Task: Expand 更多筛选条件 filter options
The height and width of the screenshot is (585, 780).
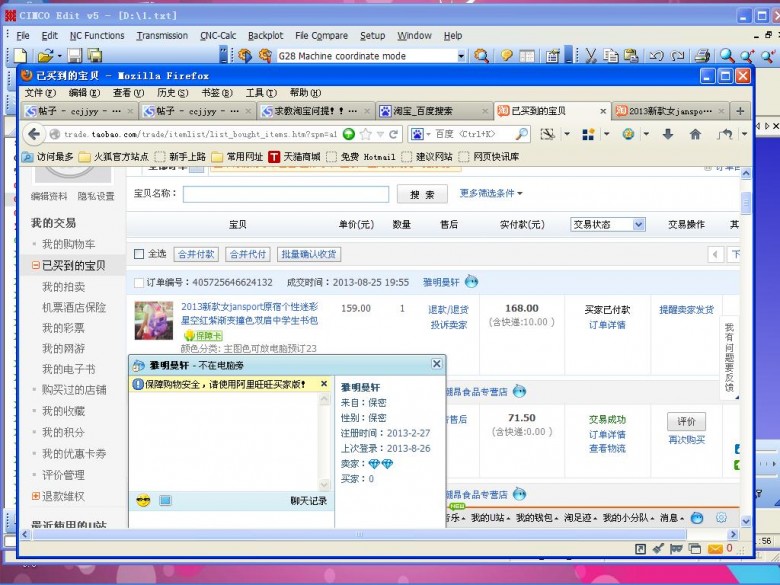Action: coord(491,193)
